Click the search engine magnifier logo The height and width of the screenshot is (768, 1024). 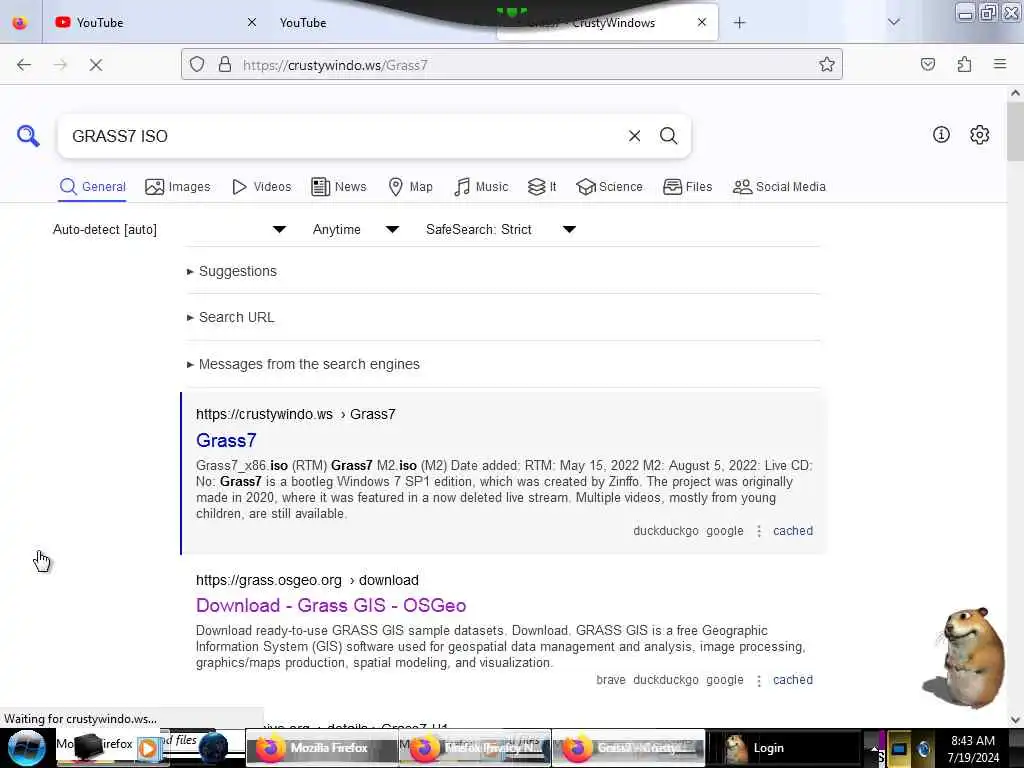click(28, 135)
